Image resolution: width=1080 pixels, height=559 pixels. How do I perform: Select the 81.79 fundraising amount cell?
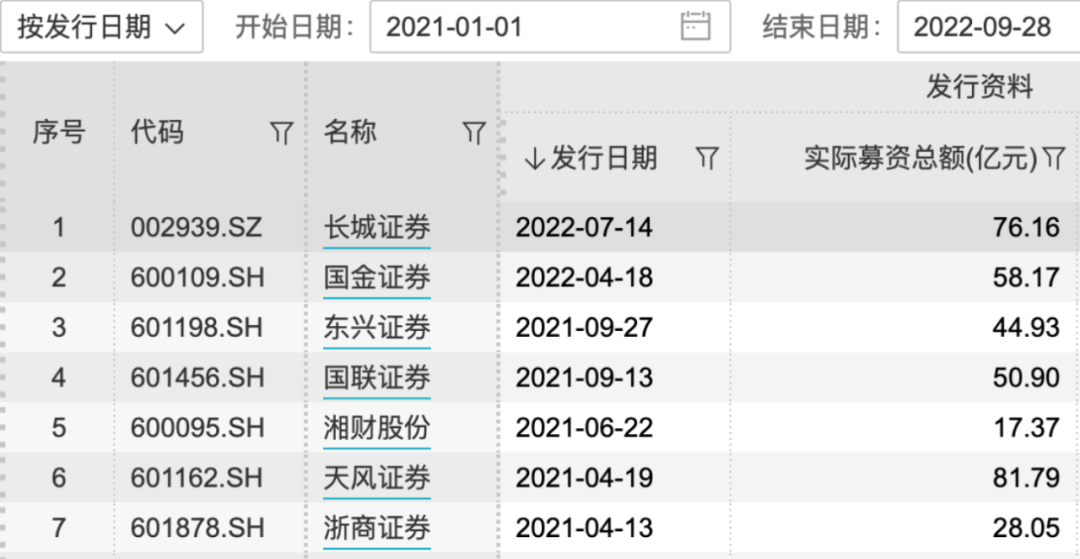[x=1025, y=478]
